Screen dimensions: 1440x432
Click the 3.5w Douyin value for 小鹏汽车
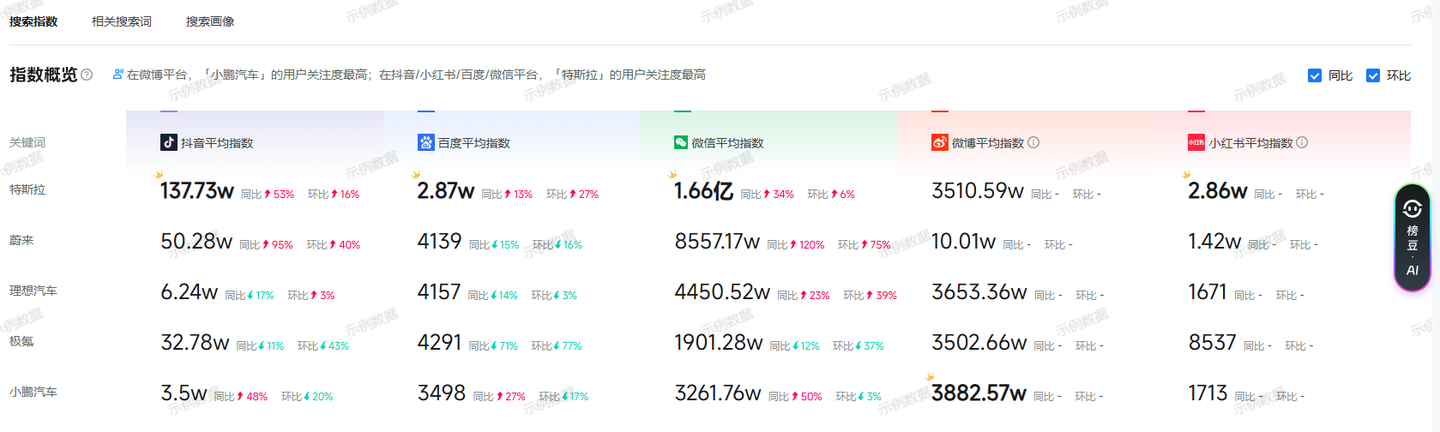[x=184, y=393]
